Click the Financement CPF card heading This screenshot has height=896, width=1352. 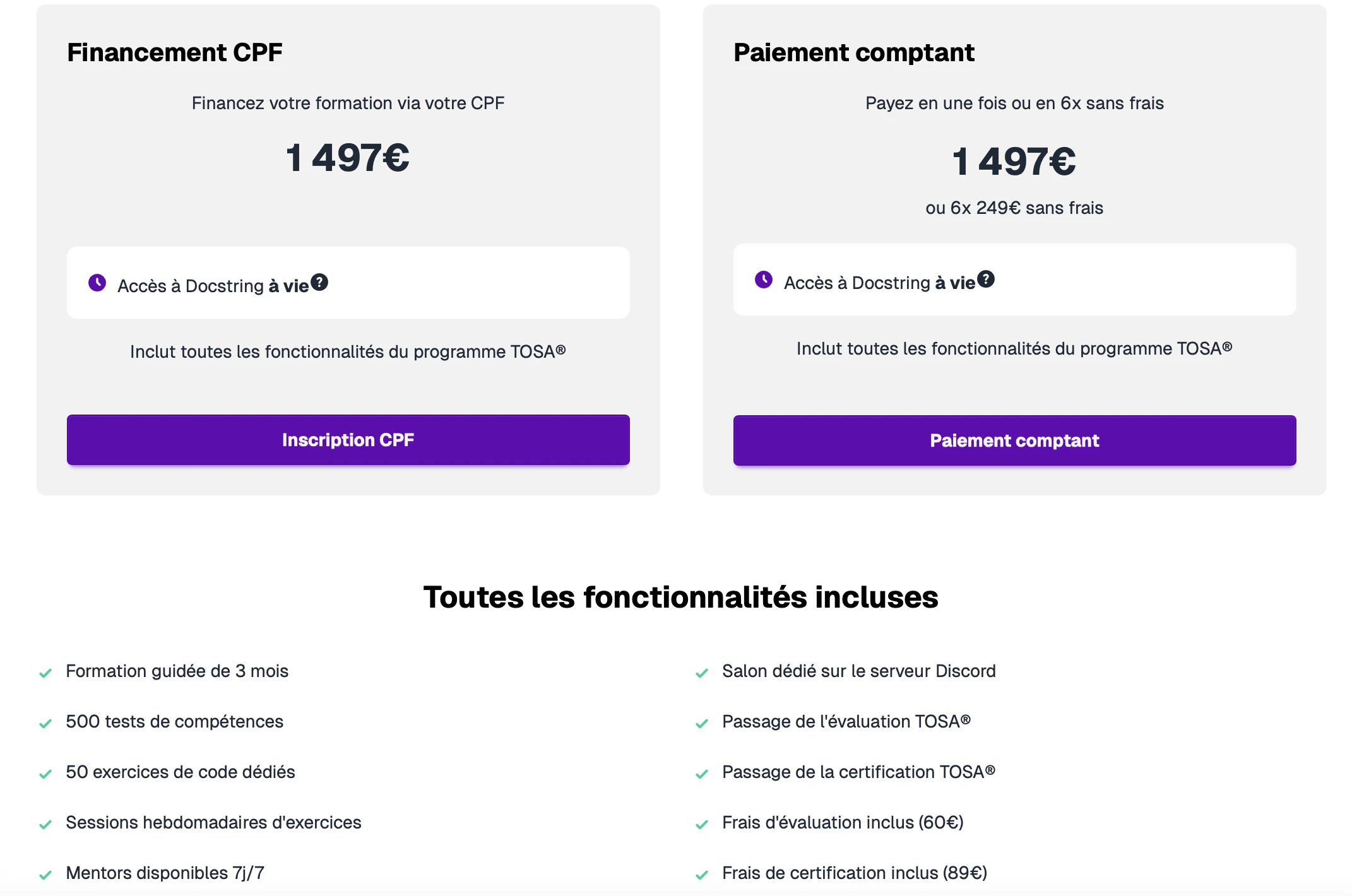coord(175,52)
